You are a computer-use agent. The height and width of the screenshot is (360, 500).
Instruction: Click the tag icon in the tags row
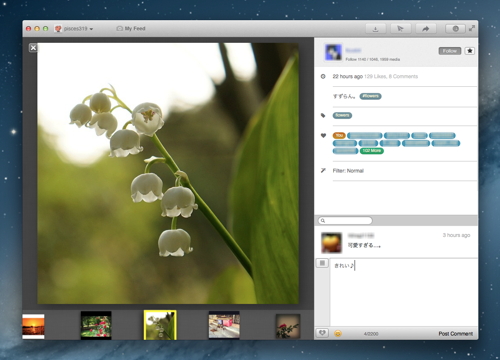[323, 116]
